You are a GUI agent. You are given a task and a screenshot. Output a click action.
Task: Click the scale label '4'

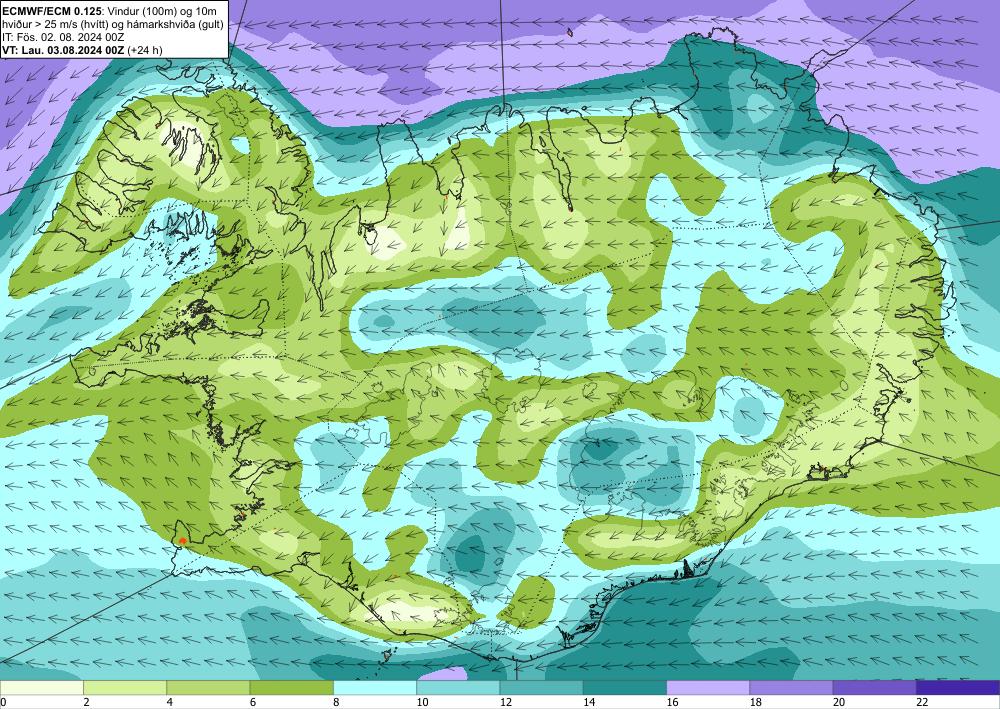coord(169,703)
